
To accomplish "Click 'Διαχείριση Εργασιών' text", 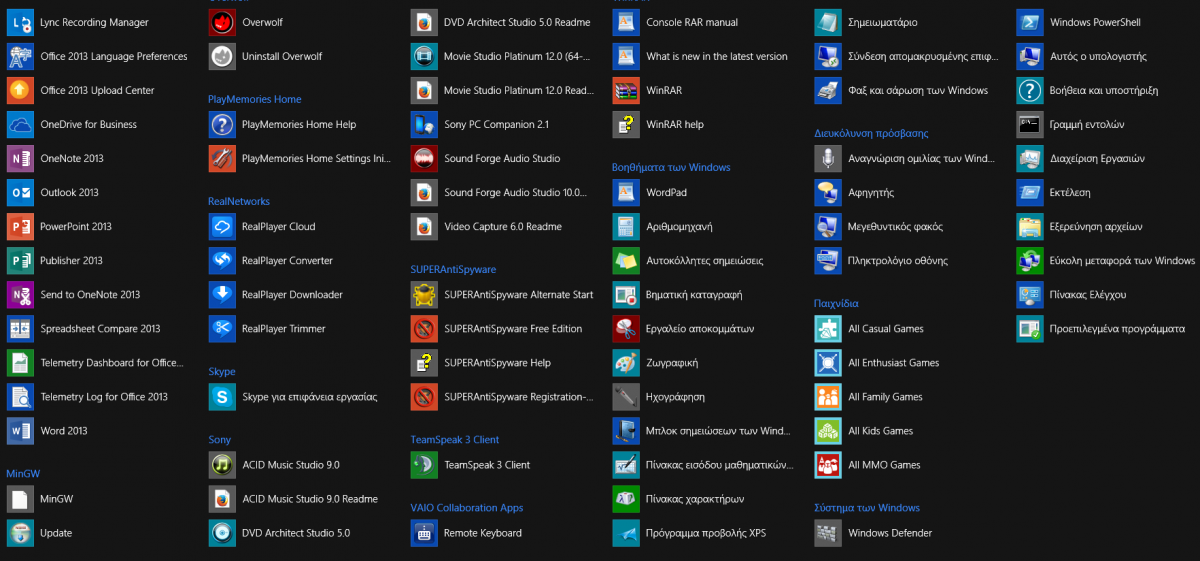I will pos(1097,158).
